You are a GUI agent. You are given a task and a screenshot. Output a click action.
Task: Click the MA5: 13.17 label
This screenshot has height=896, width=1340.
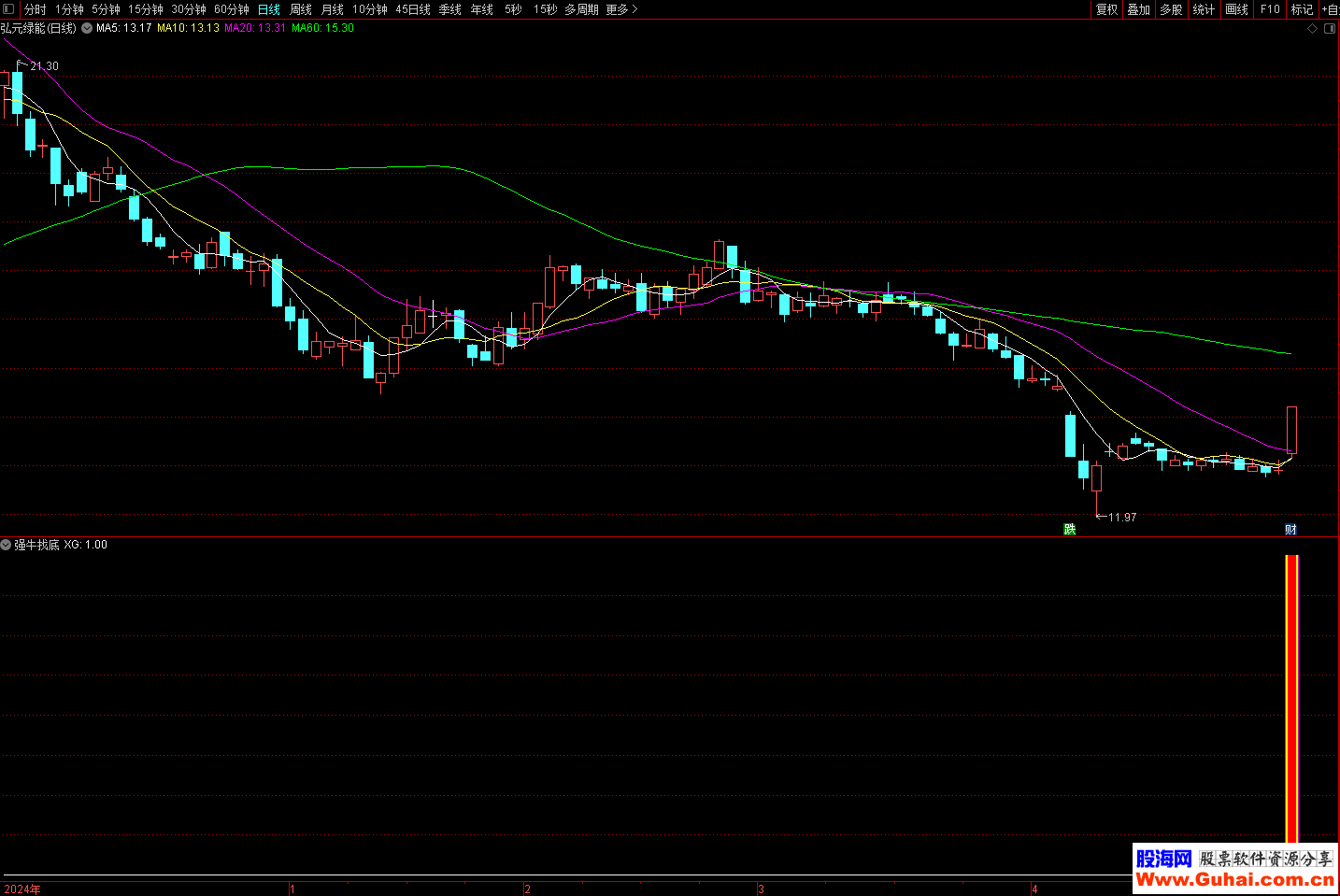(x=123, y=28)
